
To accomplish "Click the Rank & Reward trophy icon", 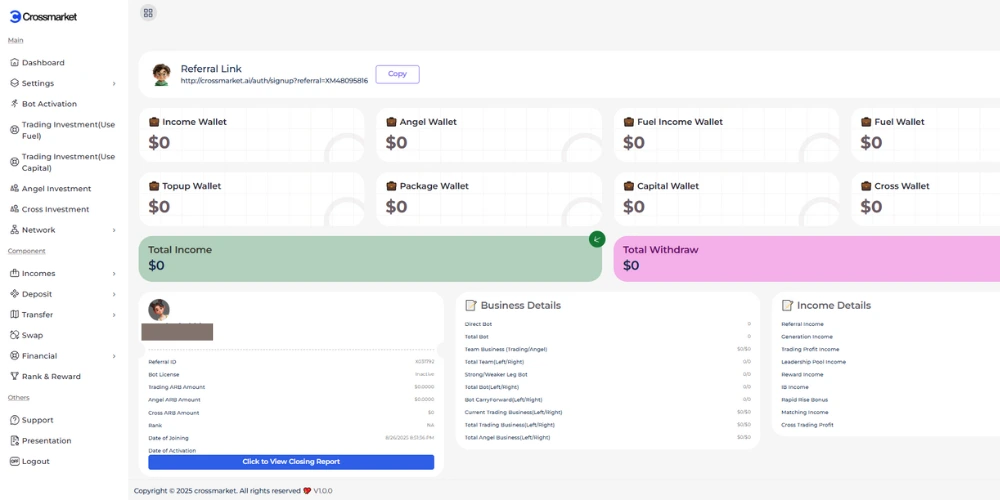I will click(15, 376).
